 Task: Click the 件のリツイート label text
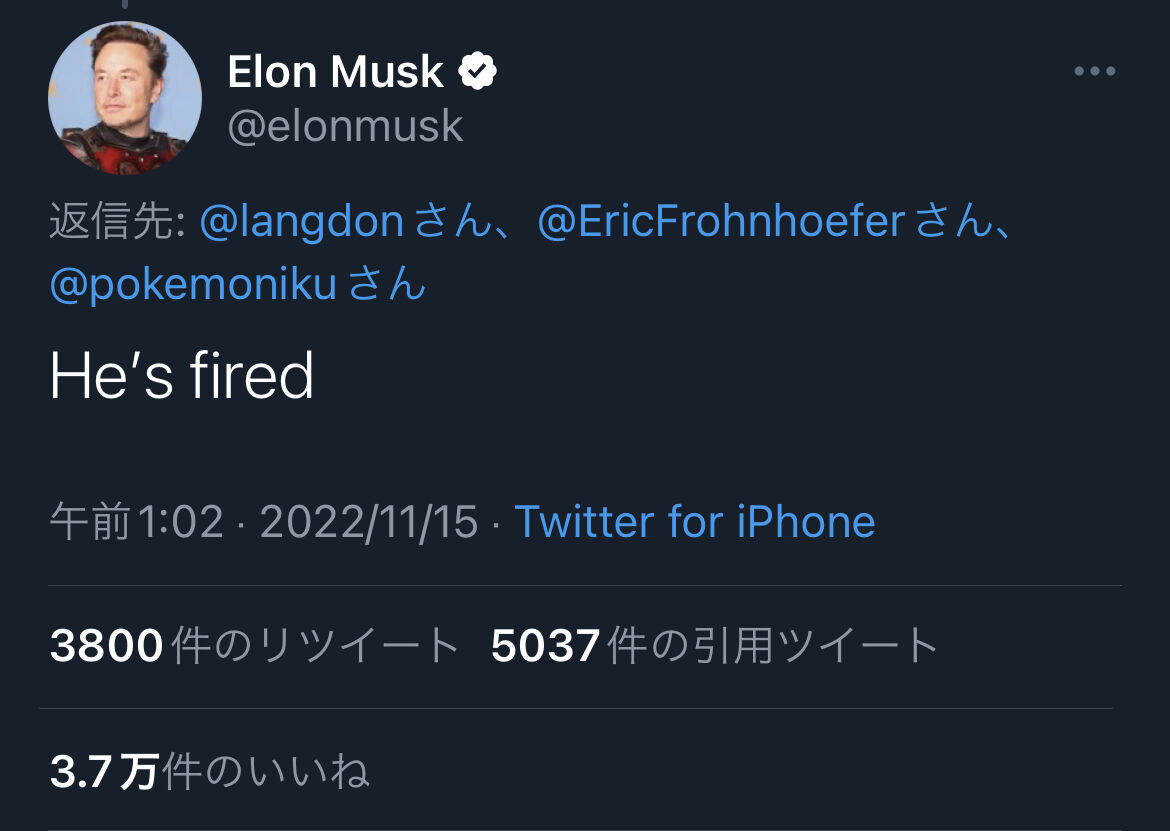coord(315,646)
